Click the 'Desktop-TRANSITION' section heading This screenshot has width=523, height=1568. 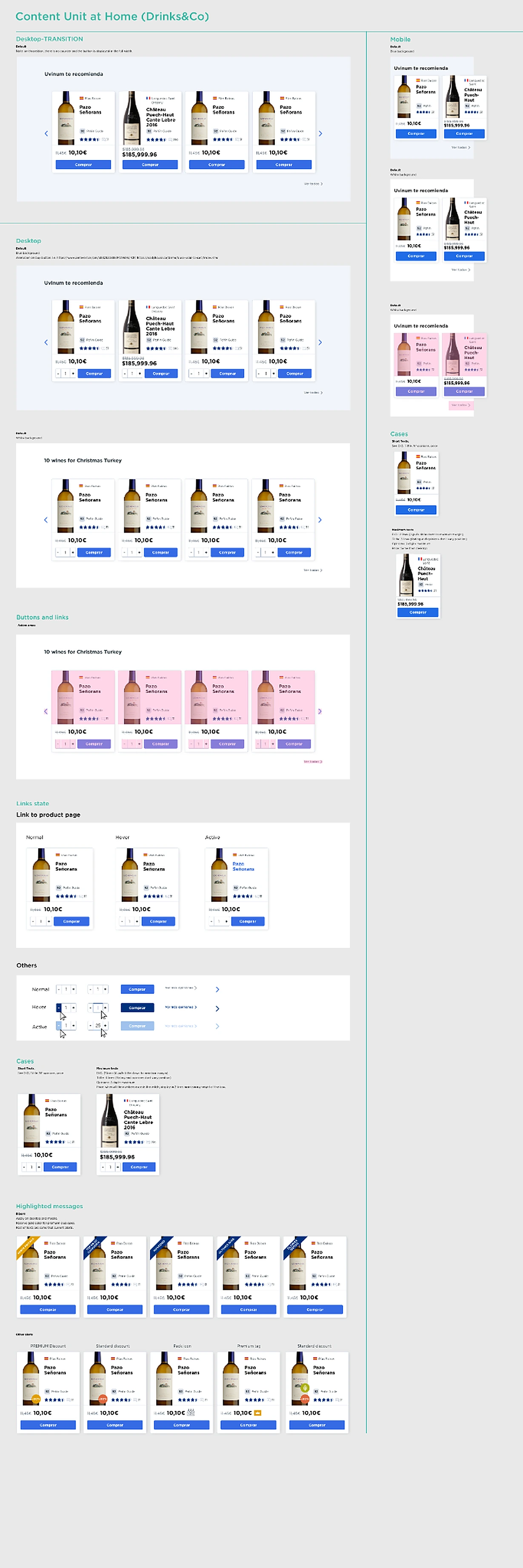[x=49, y=39]
